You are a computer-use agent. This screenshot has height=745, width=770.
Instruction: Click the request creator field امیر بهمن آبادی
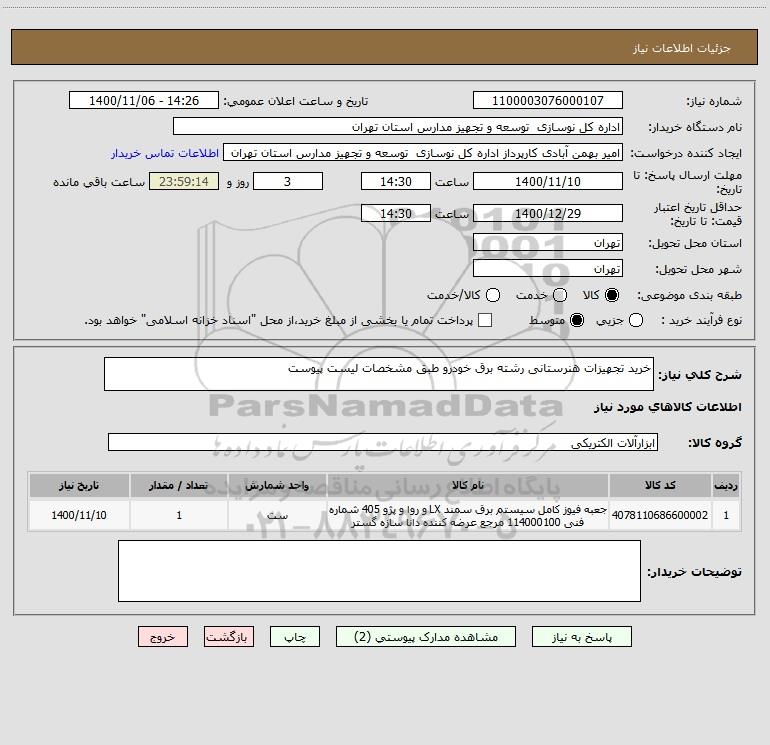[x=423, y=153]
